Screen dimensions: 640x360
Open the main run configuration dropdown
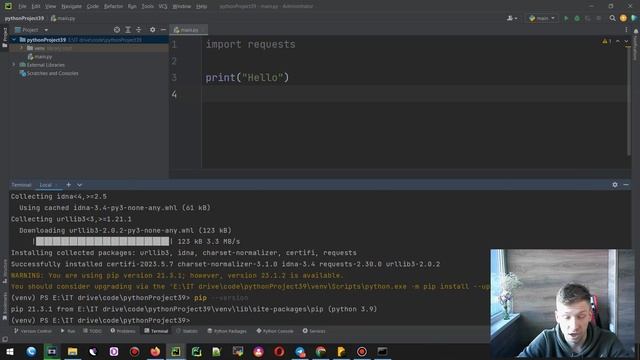tap(542, 18)
